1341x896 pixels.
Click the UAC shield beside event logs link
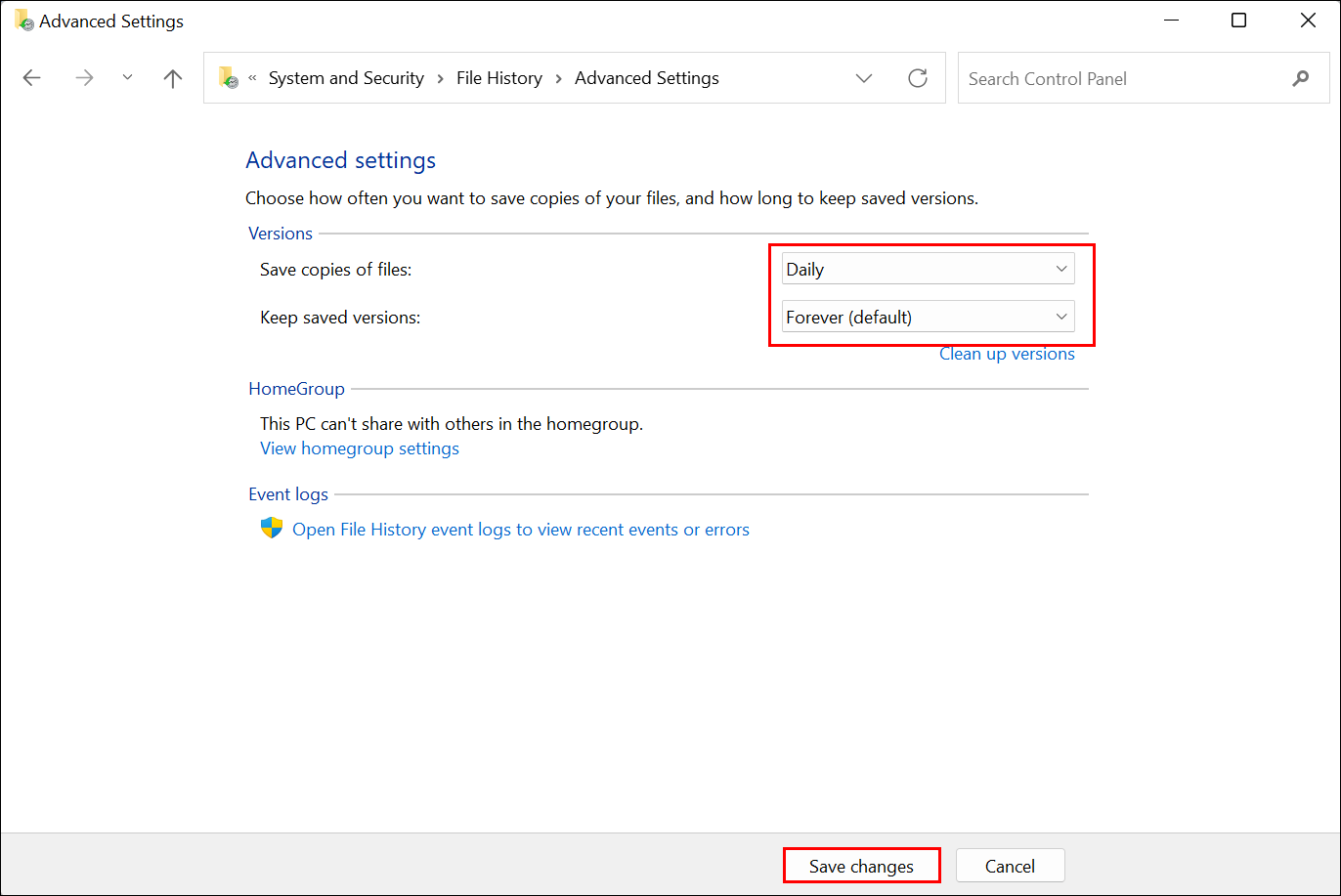tap(271, 528)
